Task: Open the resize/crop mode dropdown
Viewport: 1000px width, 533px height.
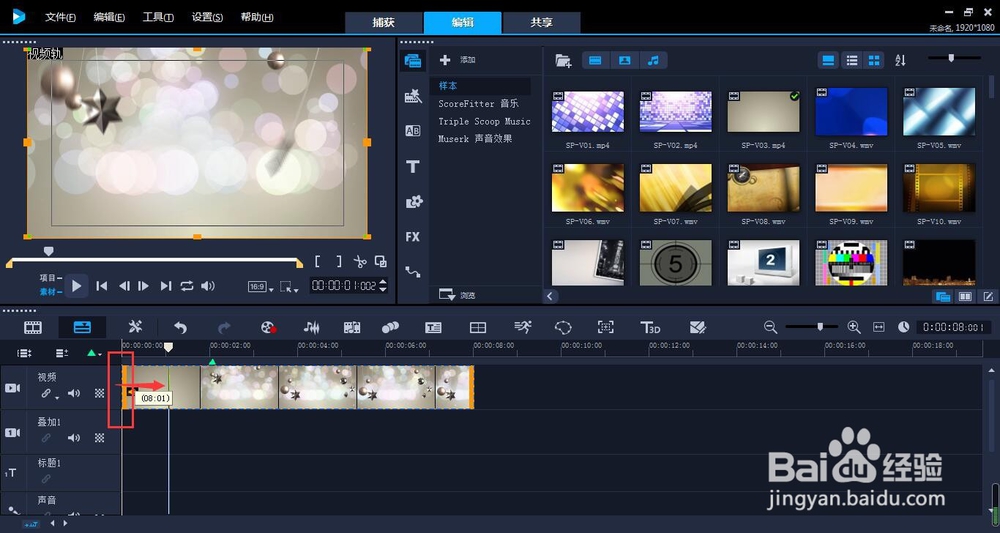Action: pos(290,287)
